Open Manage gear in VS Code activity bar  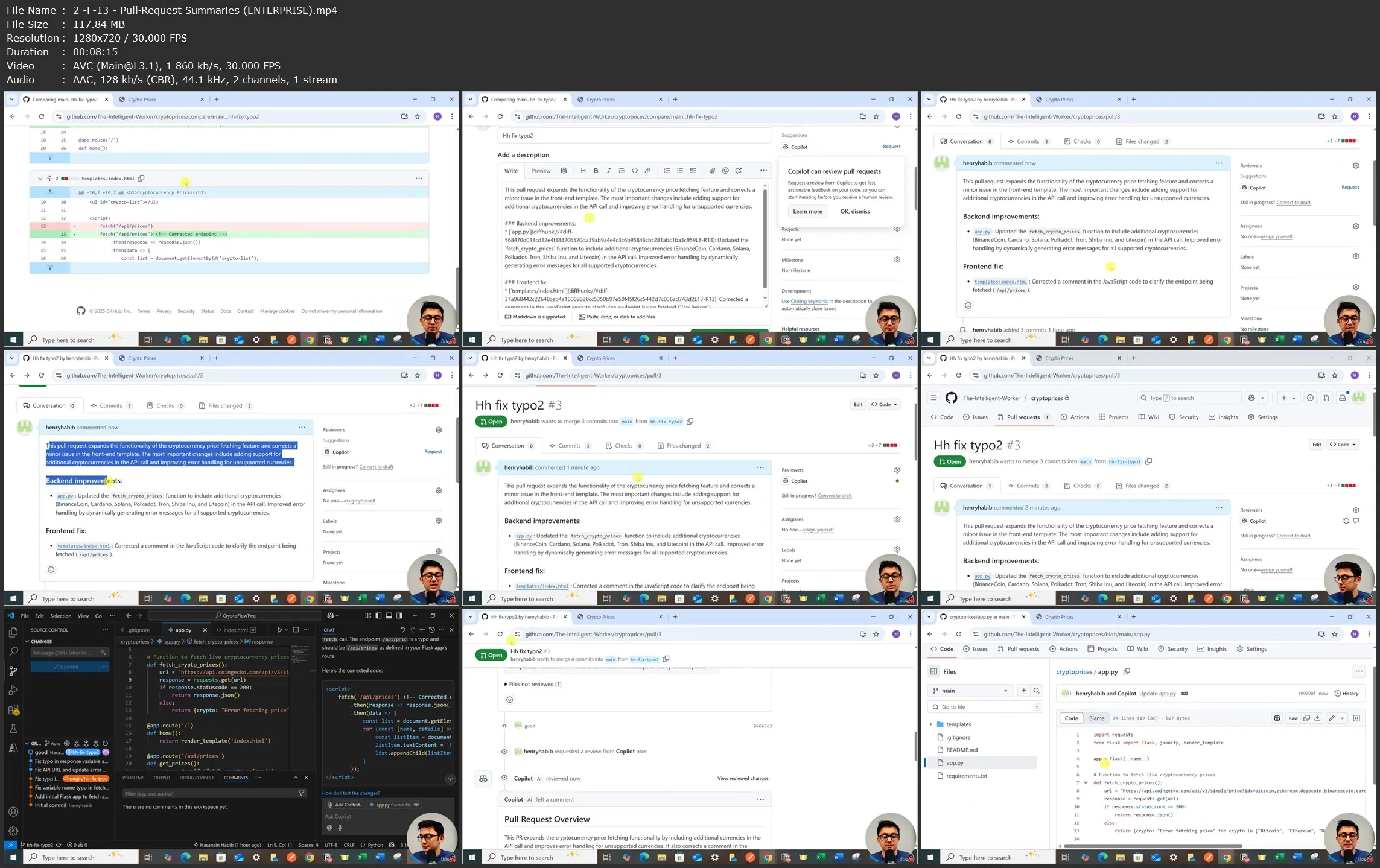[13, 831]
